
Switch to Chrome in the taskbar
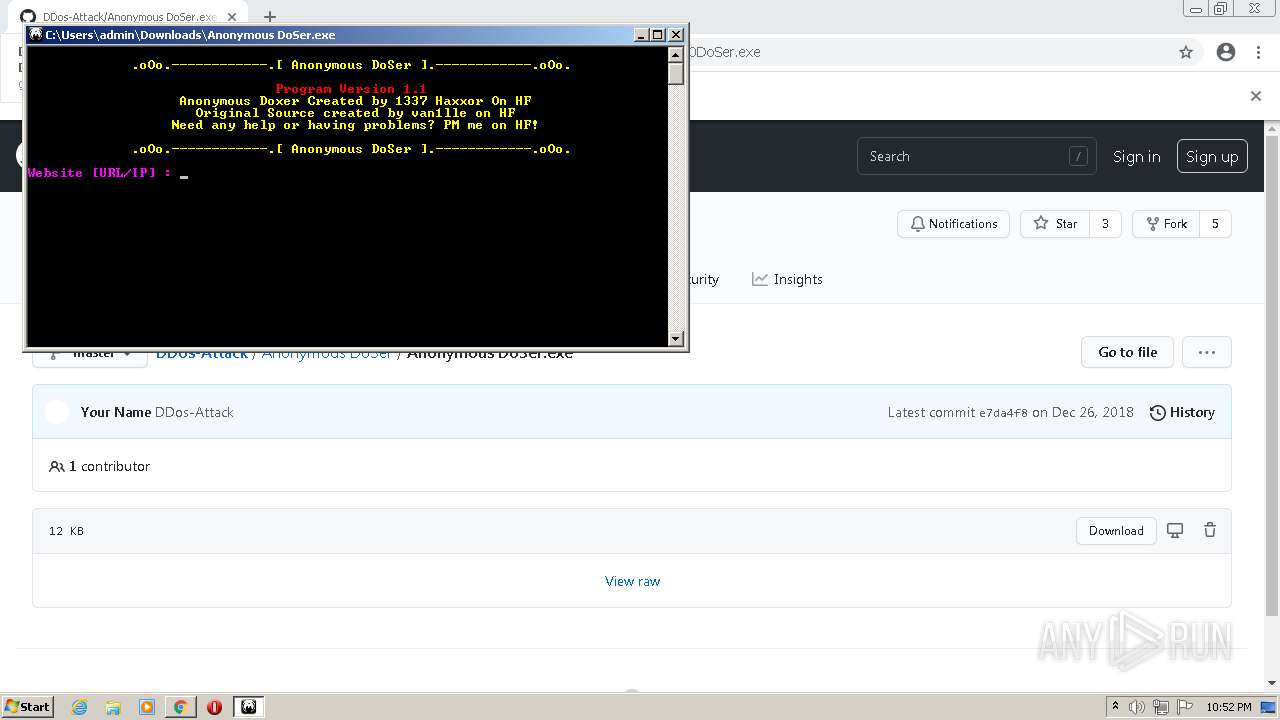181,707
